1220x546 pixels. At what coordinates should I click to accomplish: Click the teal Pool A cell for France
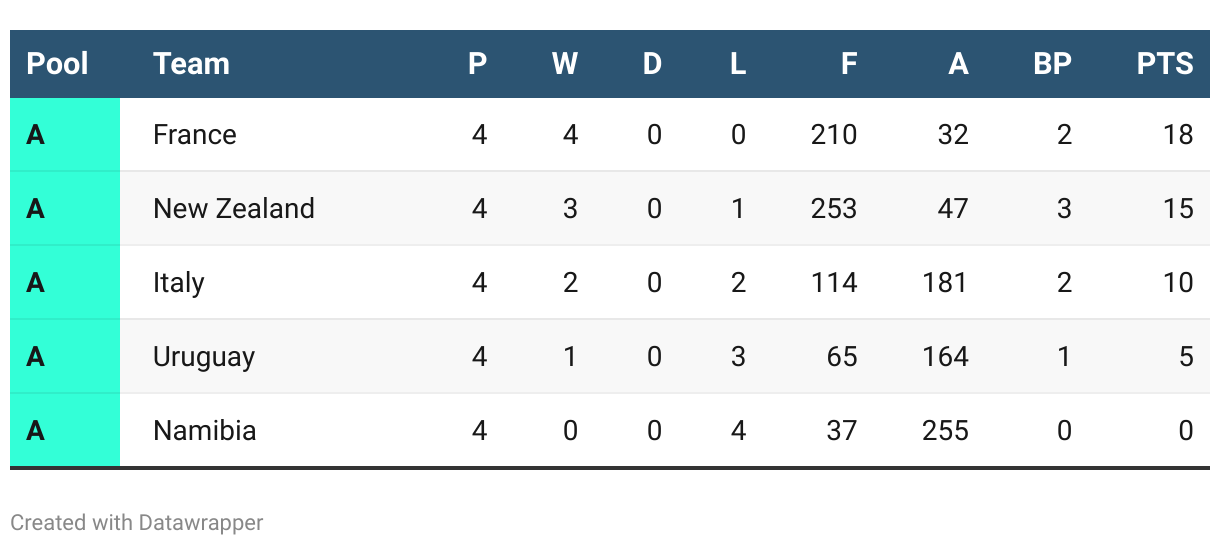pyautogui.click(x=65, y=135)
